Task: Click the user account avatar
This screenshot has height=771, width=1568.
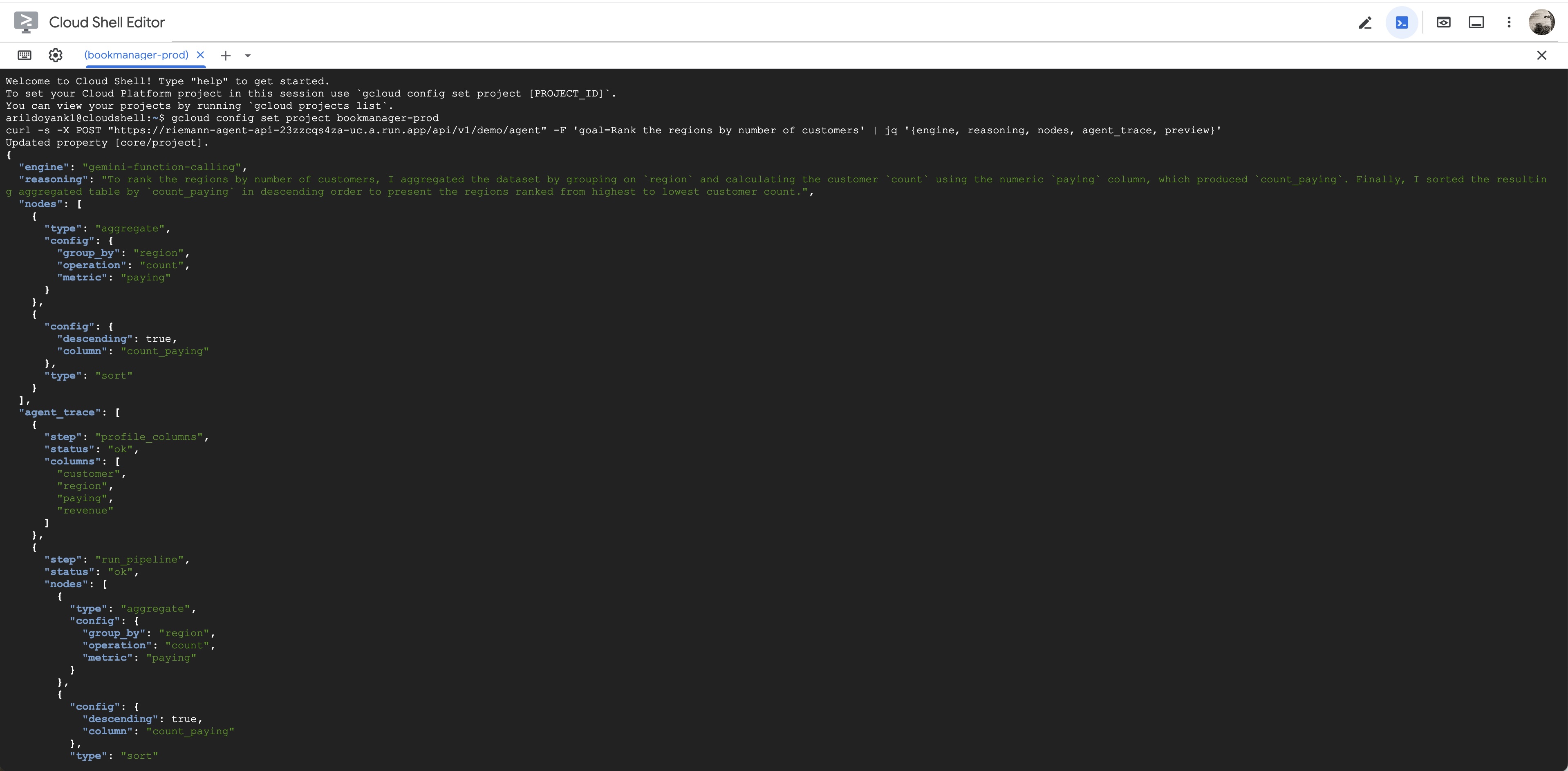Action: pos(1541,22)
